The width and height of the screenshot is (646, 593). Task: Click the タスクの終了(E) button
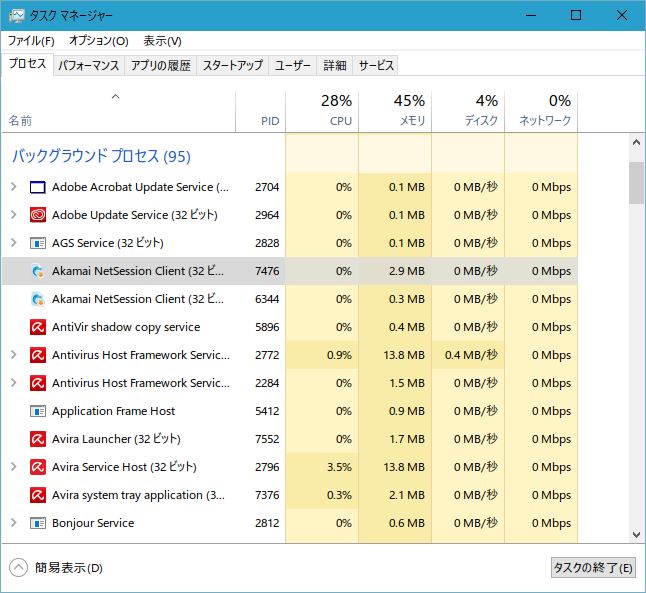[593, 568]
